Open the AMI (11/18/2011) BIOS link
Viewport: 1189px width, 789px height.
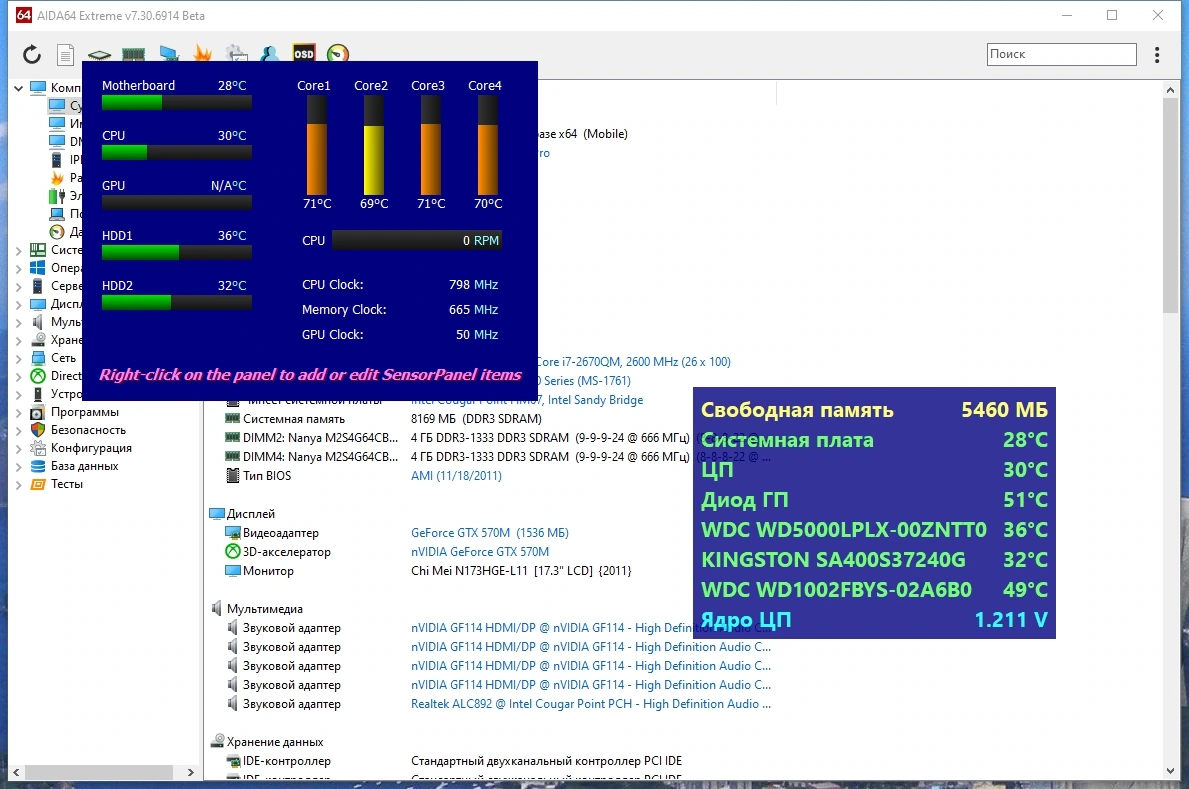click(x=456, y=476)
